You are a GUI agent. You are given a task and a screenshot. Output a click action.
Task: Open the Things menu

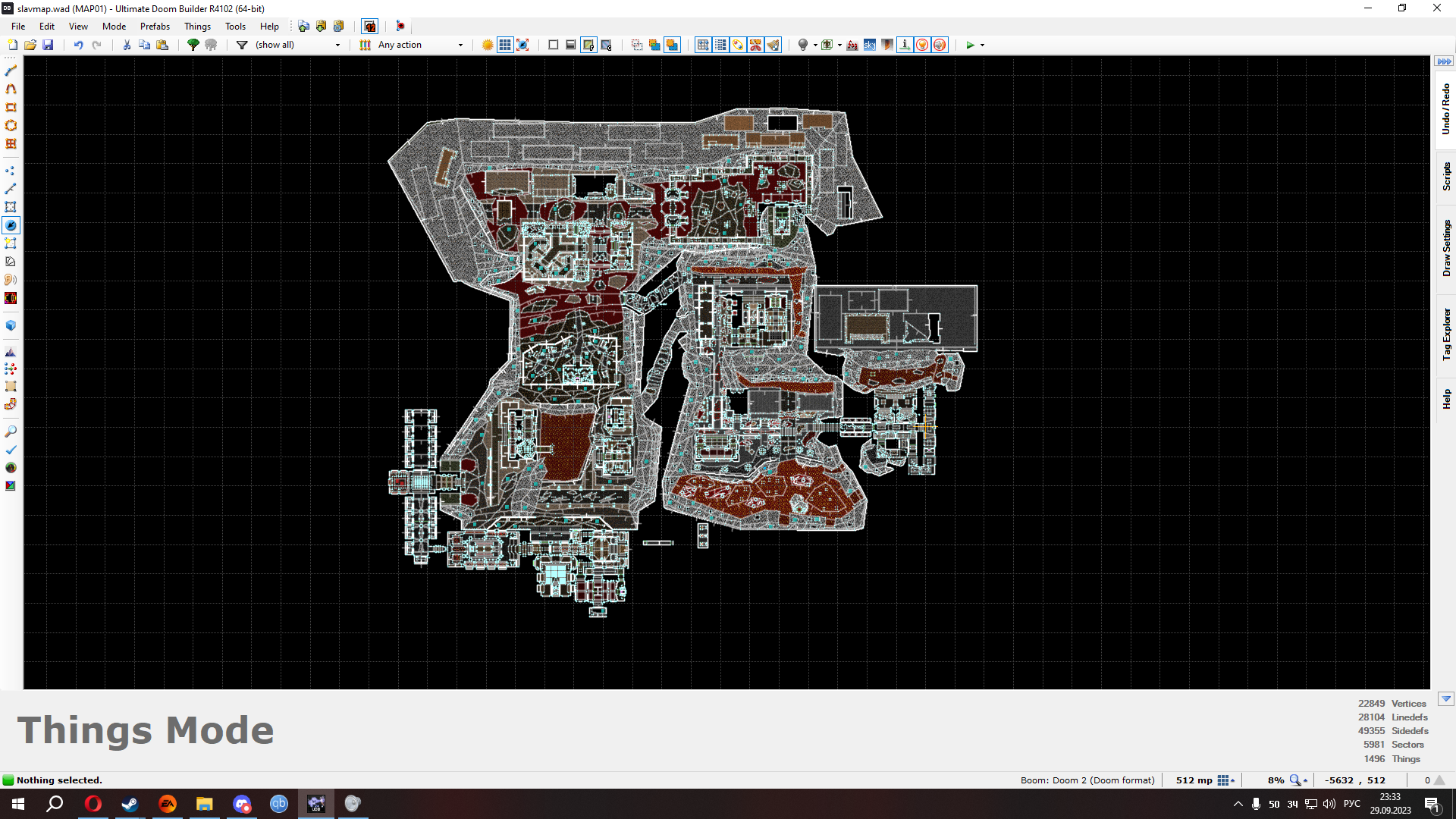point(197,26)
